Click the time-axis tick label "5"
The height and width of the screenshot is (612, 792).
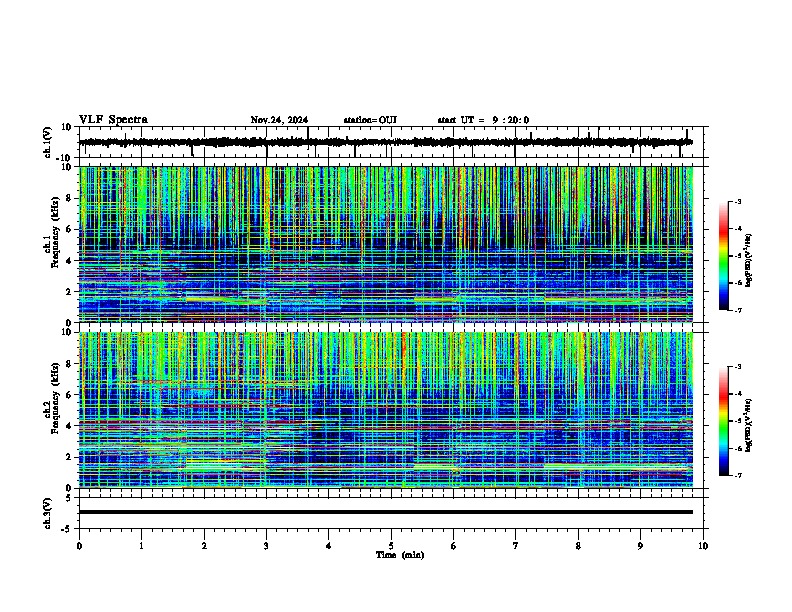[x=391, y=546]
